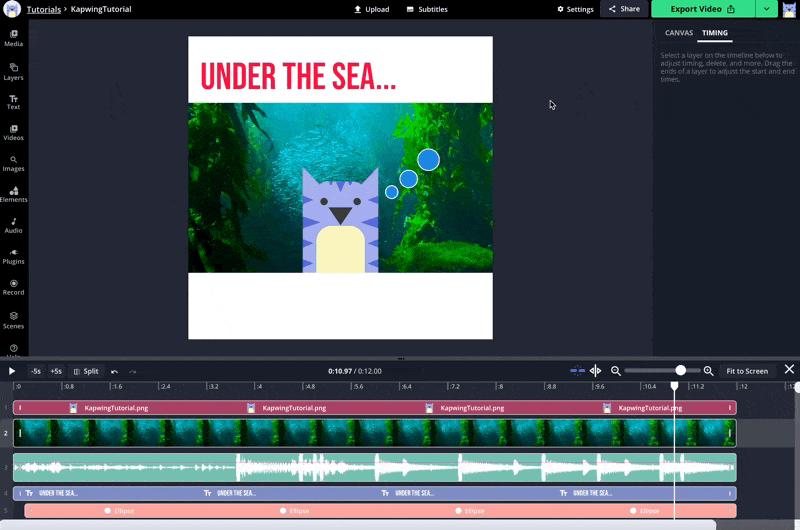
Task: Open the Layers panel
Action: (14, 71)
